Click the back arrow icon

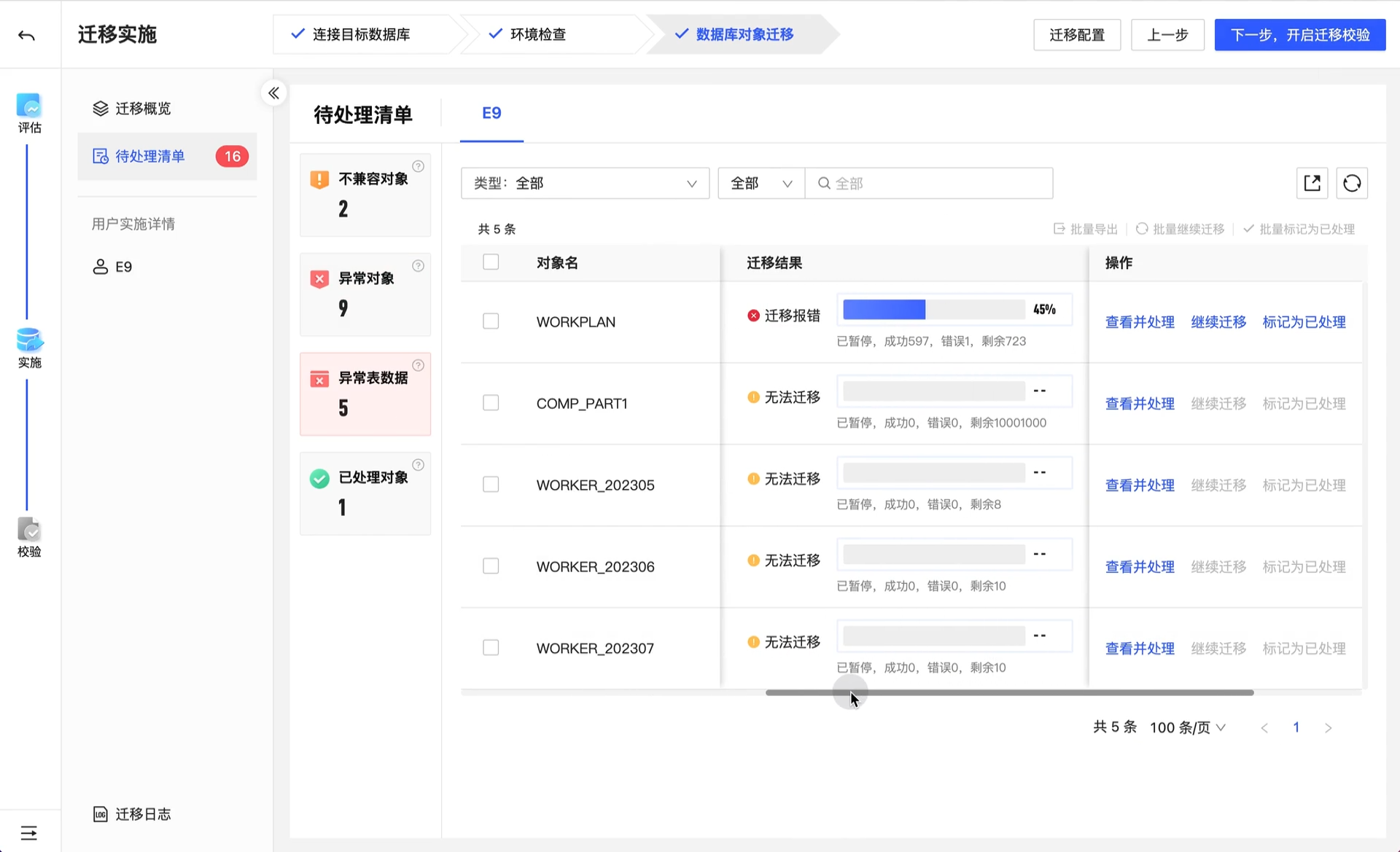click(x=27, y=35)
